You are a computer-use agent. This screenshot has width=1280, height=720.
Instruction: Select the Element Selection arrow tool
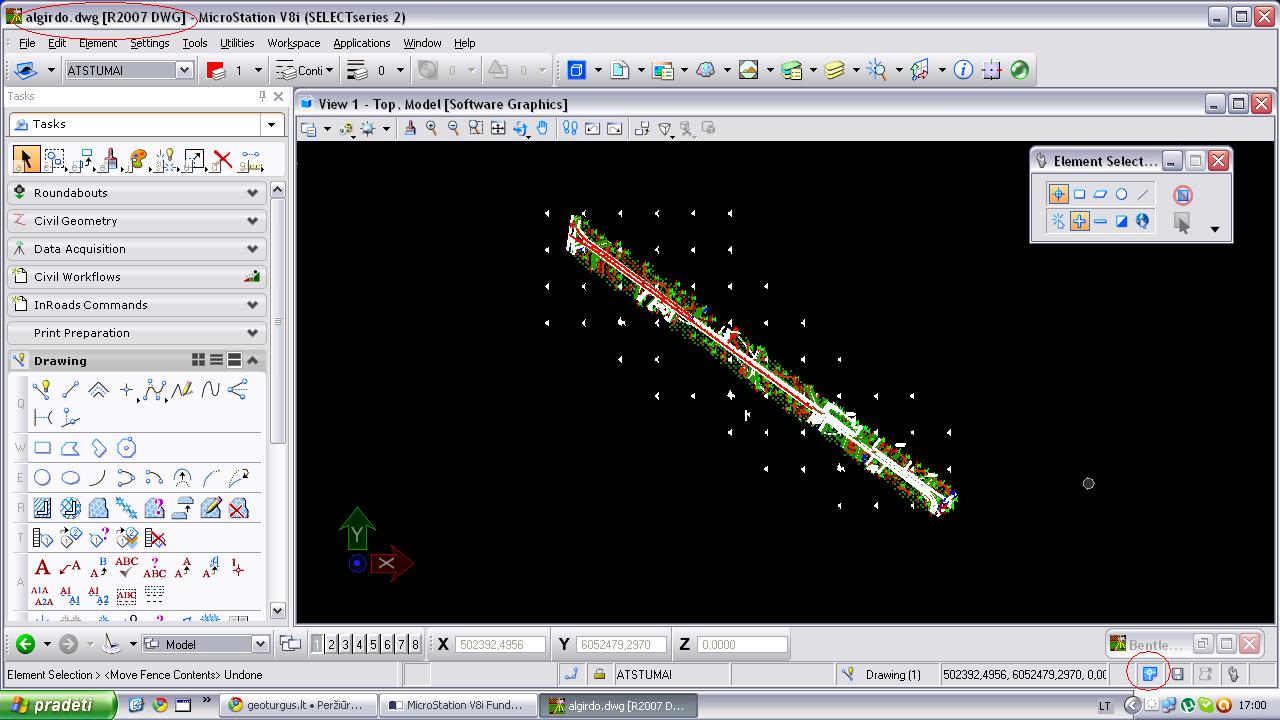tap(25, 159)
